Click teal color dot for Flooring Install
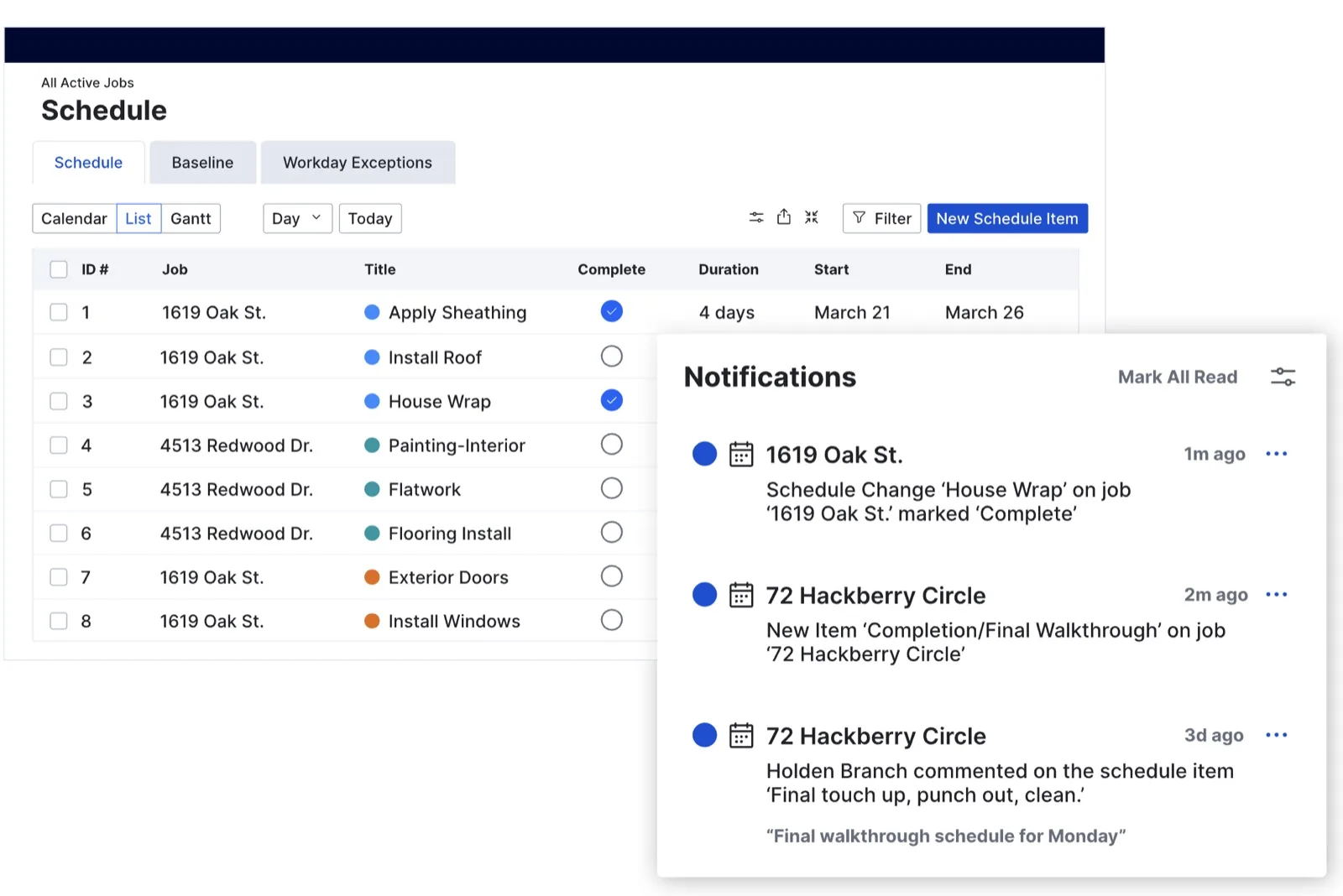 point(372,533)
